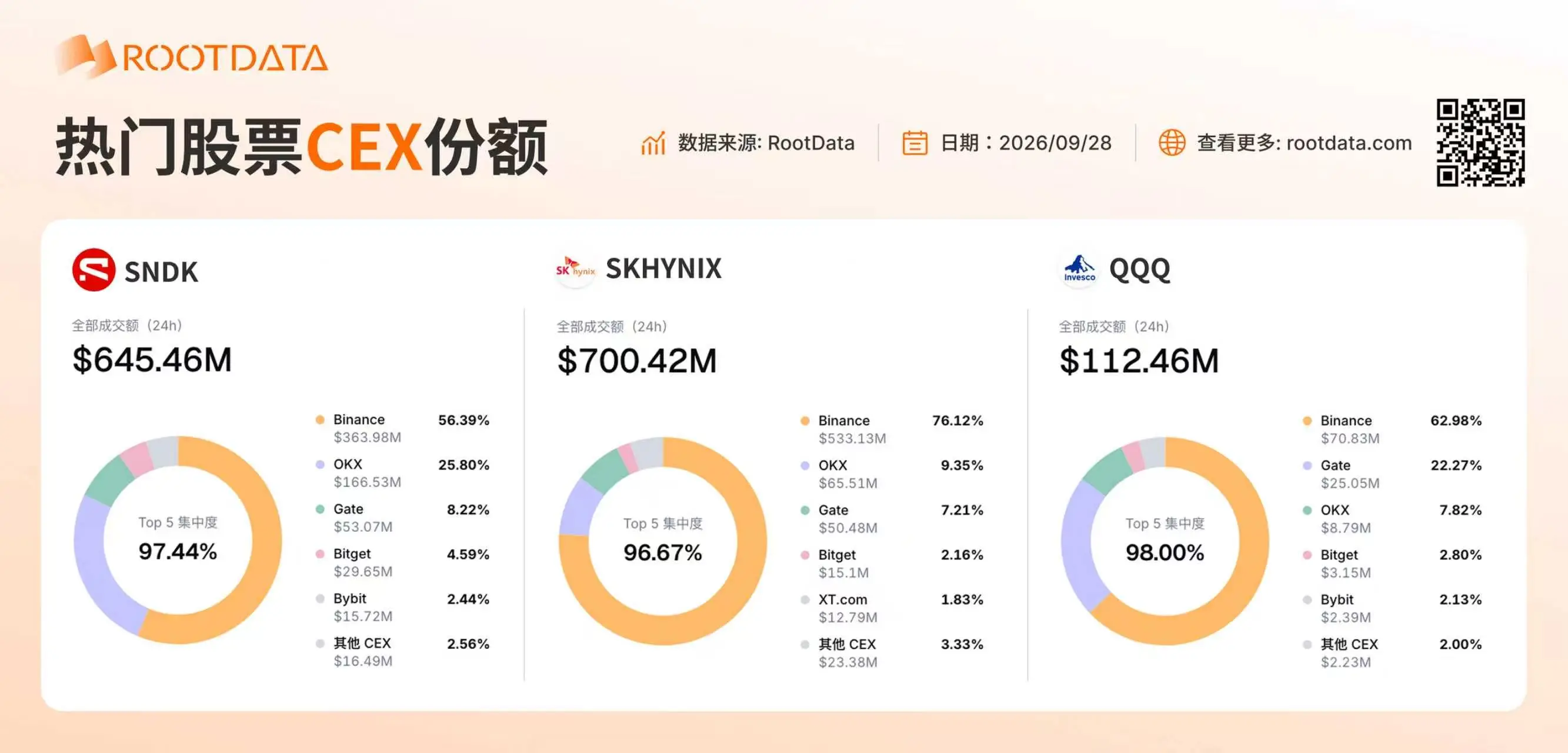Click the QR code image
The width and height of the screenshot is (1568, 753).
(1480, 142)
